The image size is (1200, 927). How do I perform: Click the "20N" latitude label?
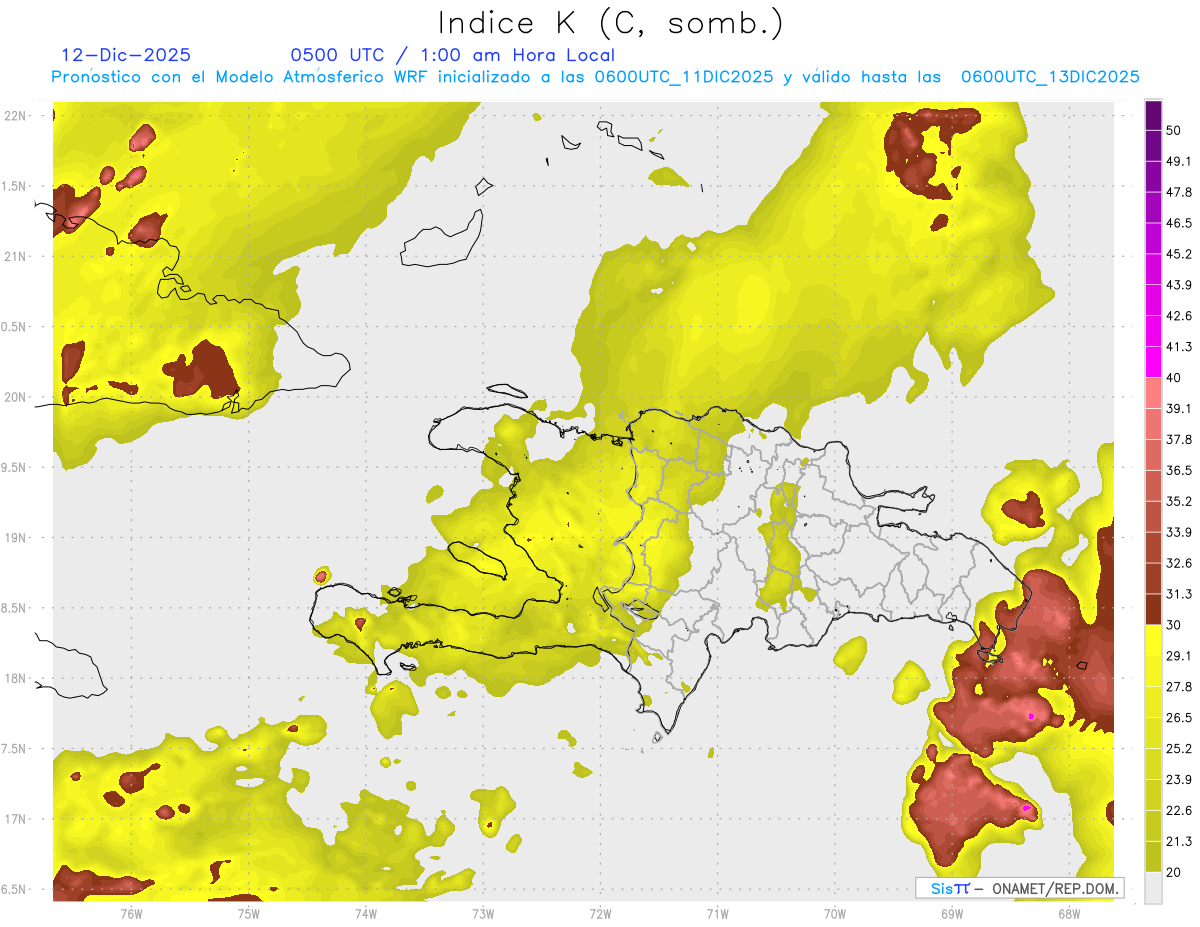click(x=17, y=397)
